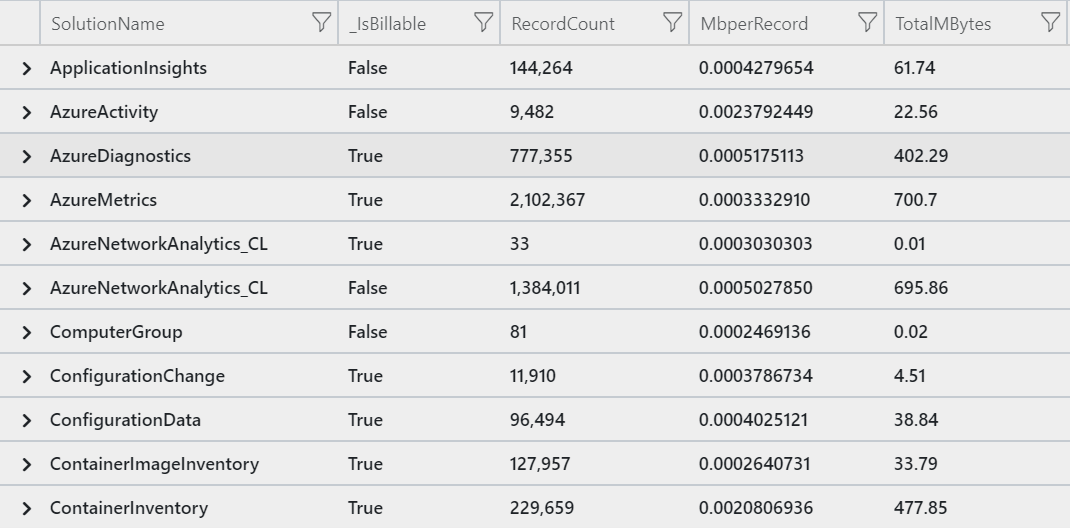Open the TotalMBytes column filter icon
Image resolution: width=1070 pixels, height=528 pixels.
pos(1051,23)
